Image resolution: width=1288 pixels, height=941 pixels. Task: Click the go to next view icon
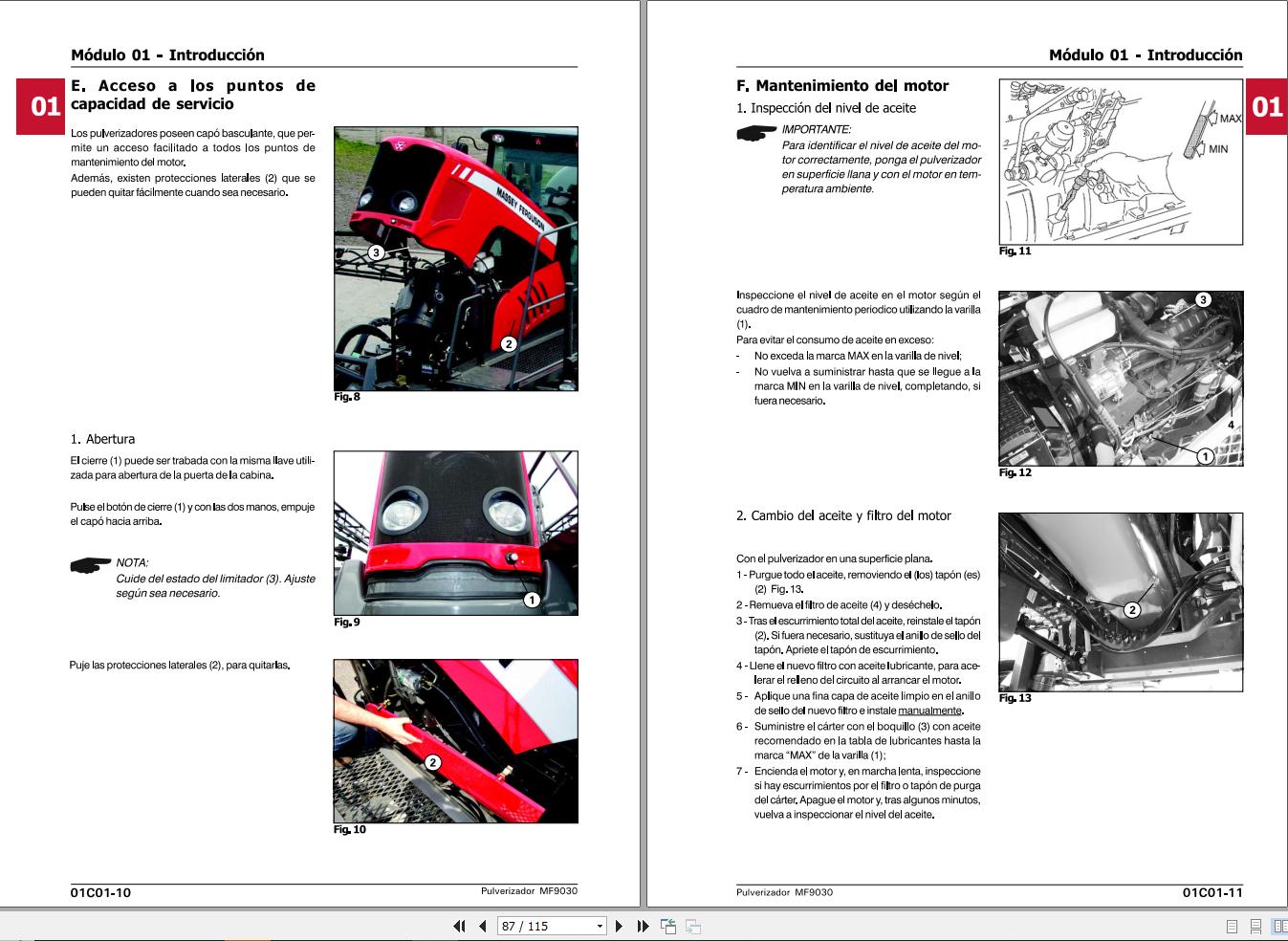tap(693, 926)
